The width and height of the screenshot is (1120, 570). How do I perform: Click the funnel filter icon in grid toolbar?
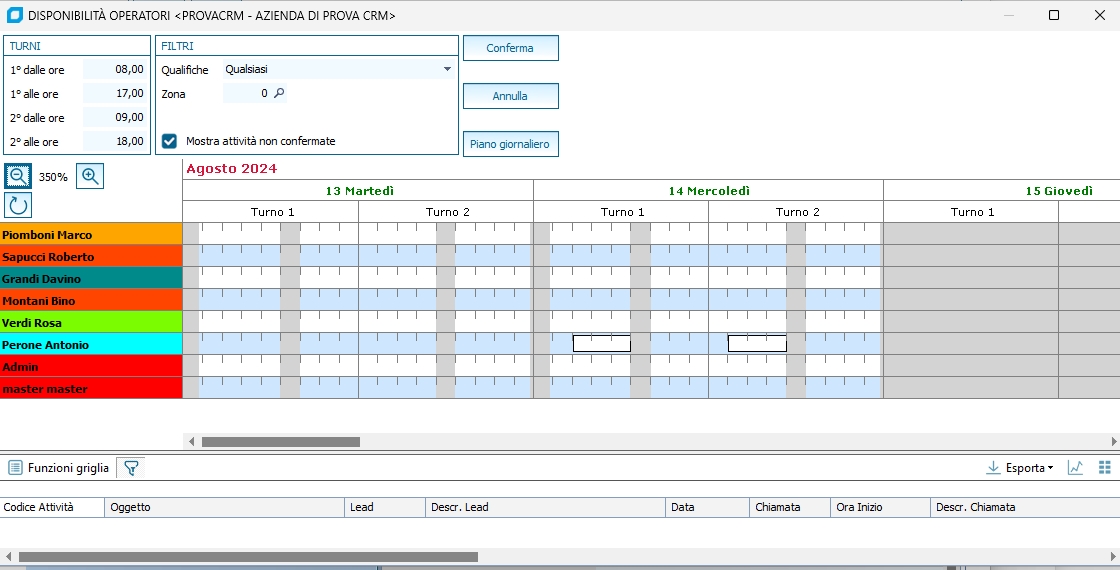pyautogui.click(x=131, y=467)
